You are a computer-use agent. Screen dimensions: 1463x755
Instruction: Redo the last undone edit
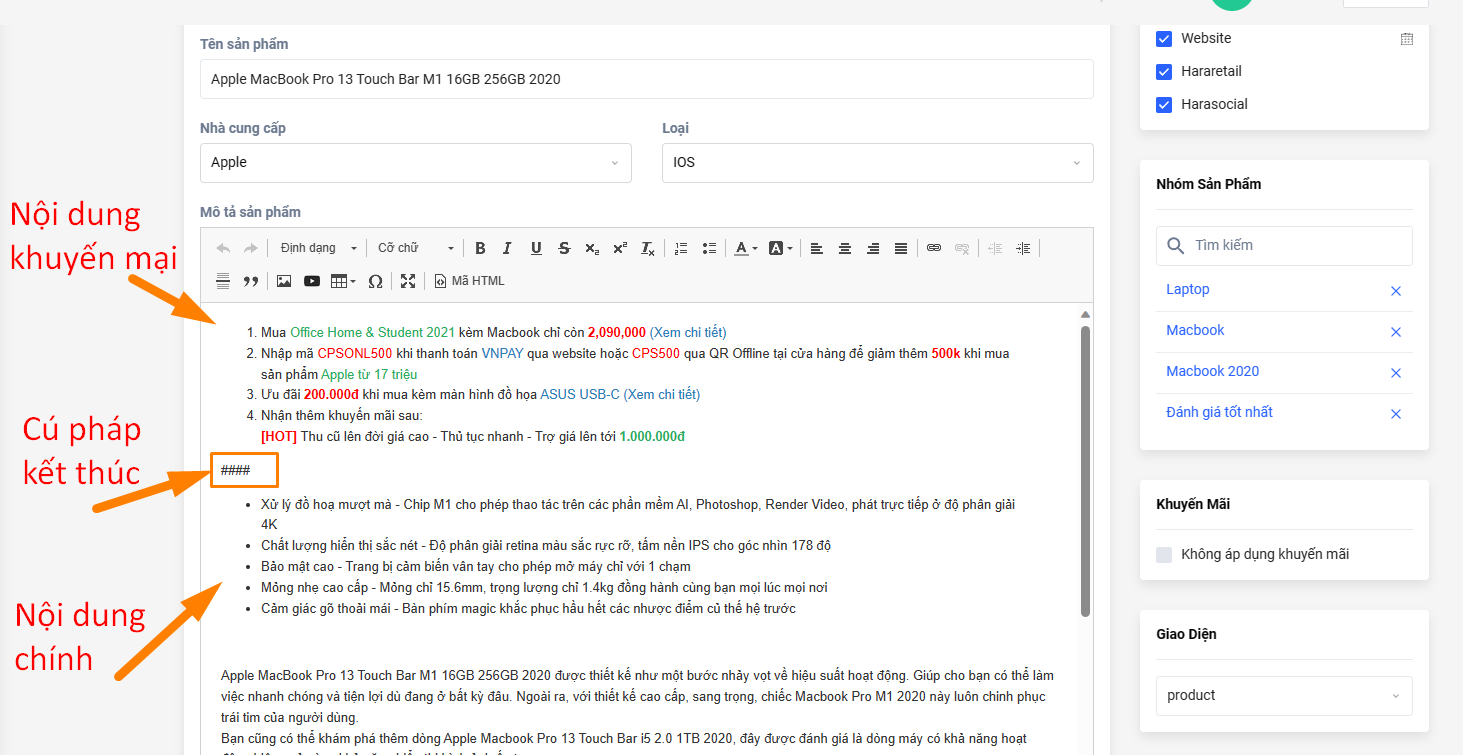(250, 248)
